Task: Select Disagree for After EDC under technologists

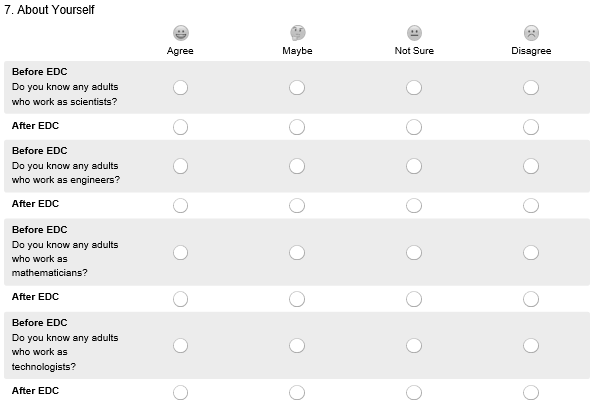Action: point(531,392)
